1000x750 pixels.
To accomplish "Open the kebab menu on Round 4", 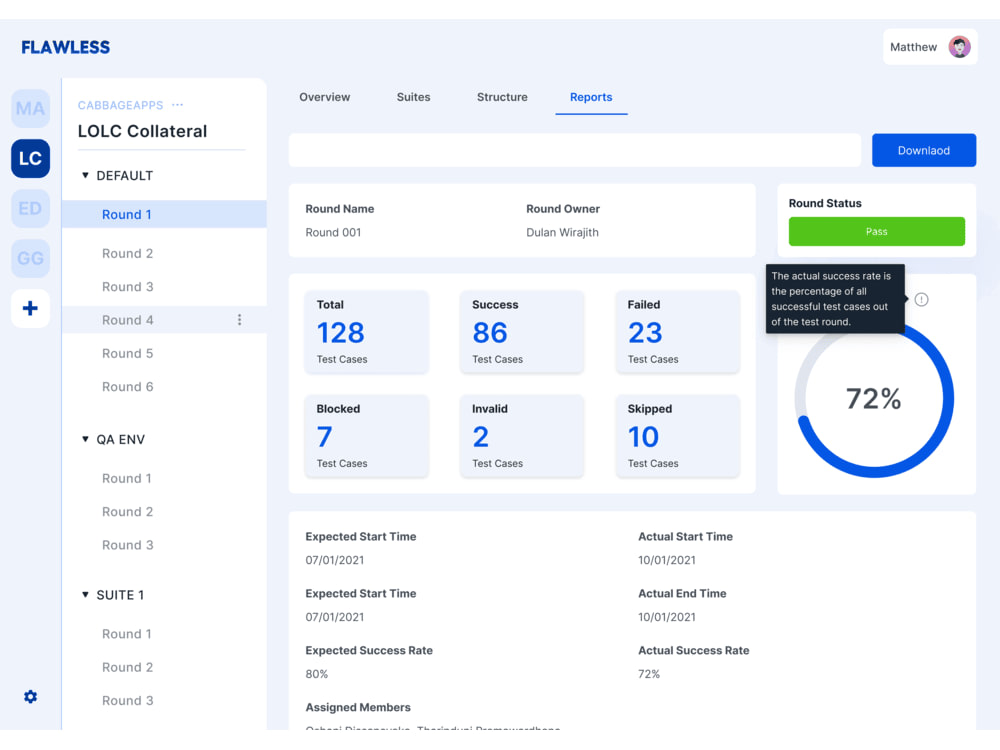I will [239, 320].
